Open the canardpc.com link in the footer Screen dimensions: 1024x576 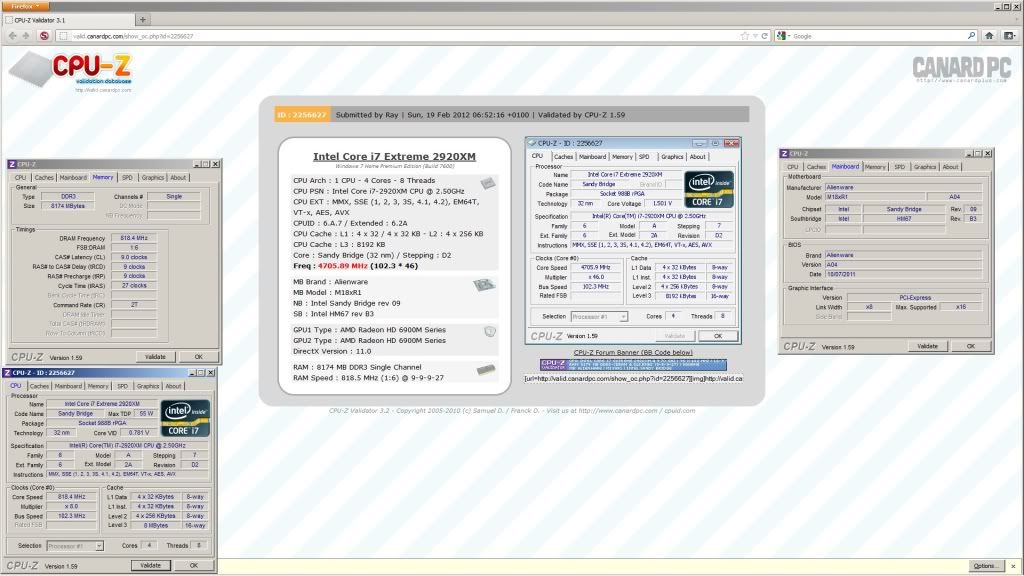click(x=618, y=411)
